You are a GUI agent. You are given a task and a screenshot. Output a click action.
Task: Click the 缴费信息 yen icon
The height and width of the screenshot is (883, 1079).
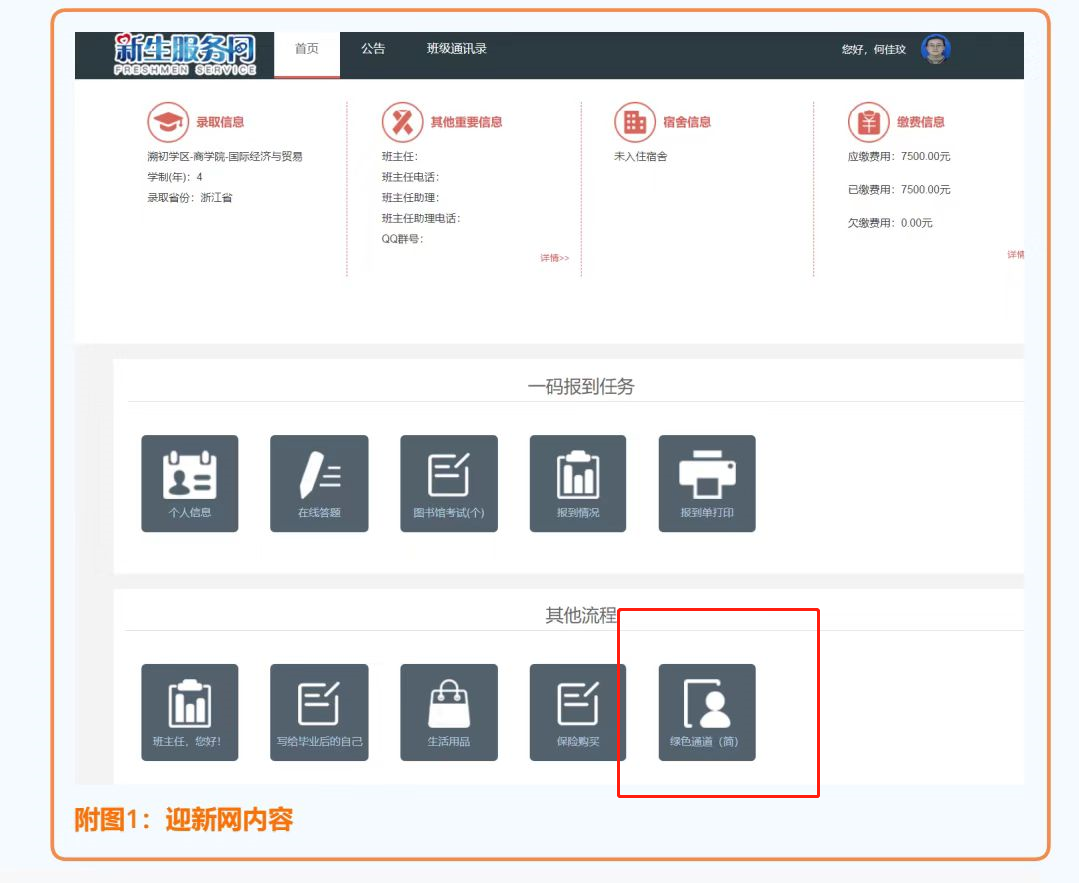pos(868,123)
